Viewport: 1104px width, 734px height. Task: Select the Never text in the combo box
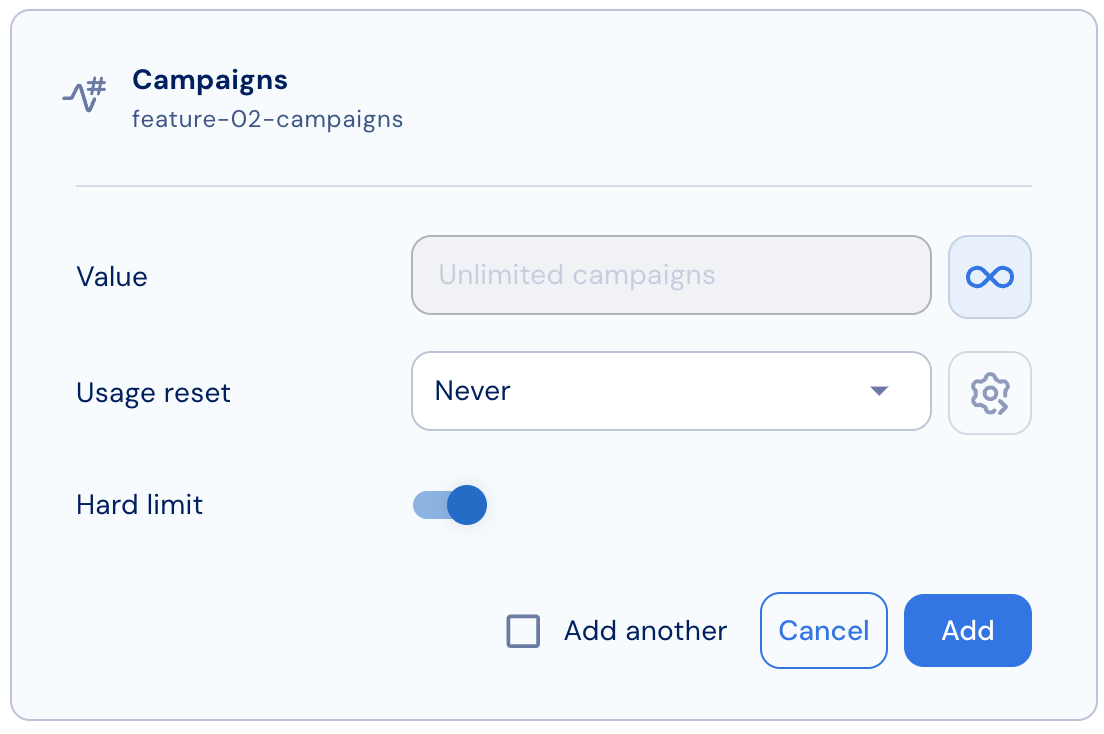click(472, 391)
